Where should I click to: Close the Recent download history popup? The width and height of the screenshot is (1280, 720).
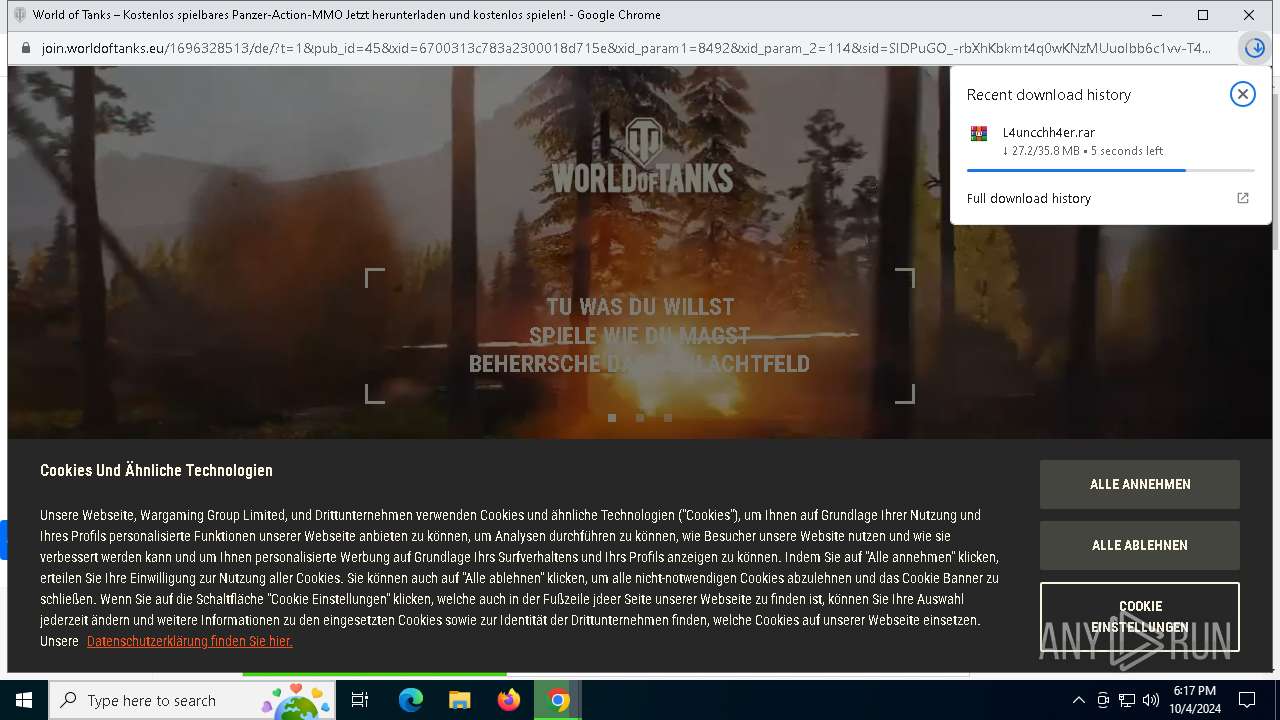[x=1242, y=94]
